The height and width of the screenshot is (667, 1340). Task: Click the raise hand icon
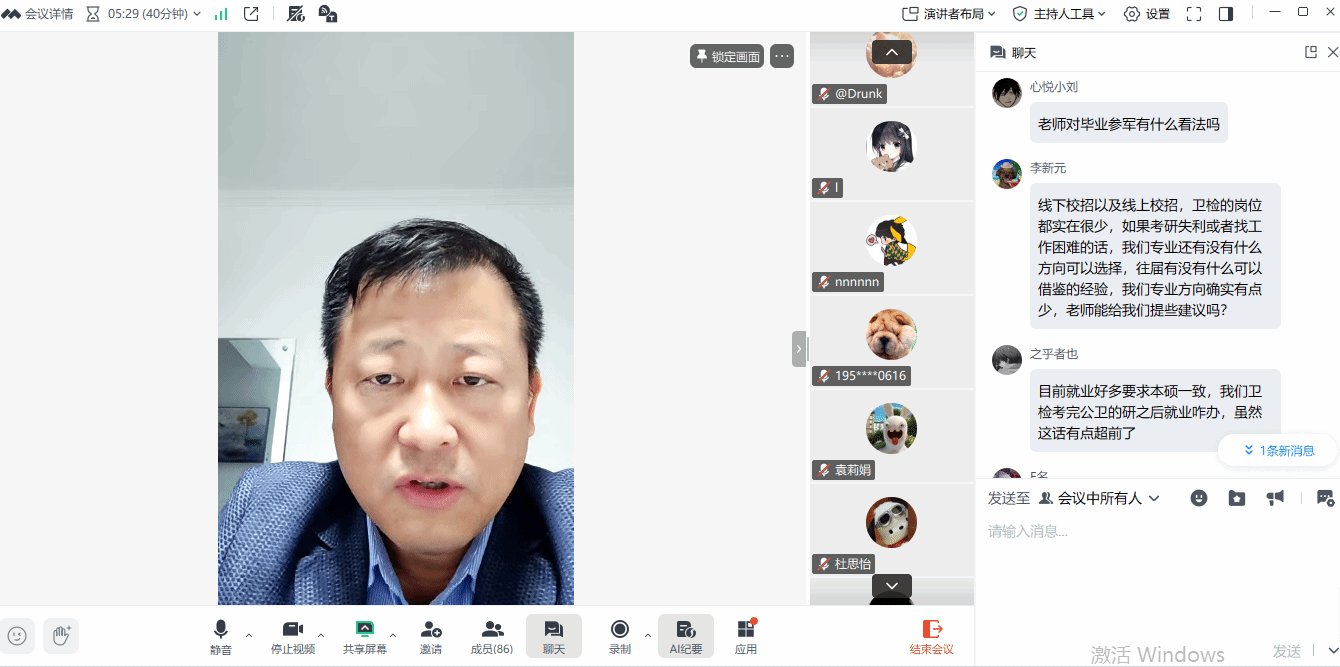click(x=61, y=635)
